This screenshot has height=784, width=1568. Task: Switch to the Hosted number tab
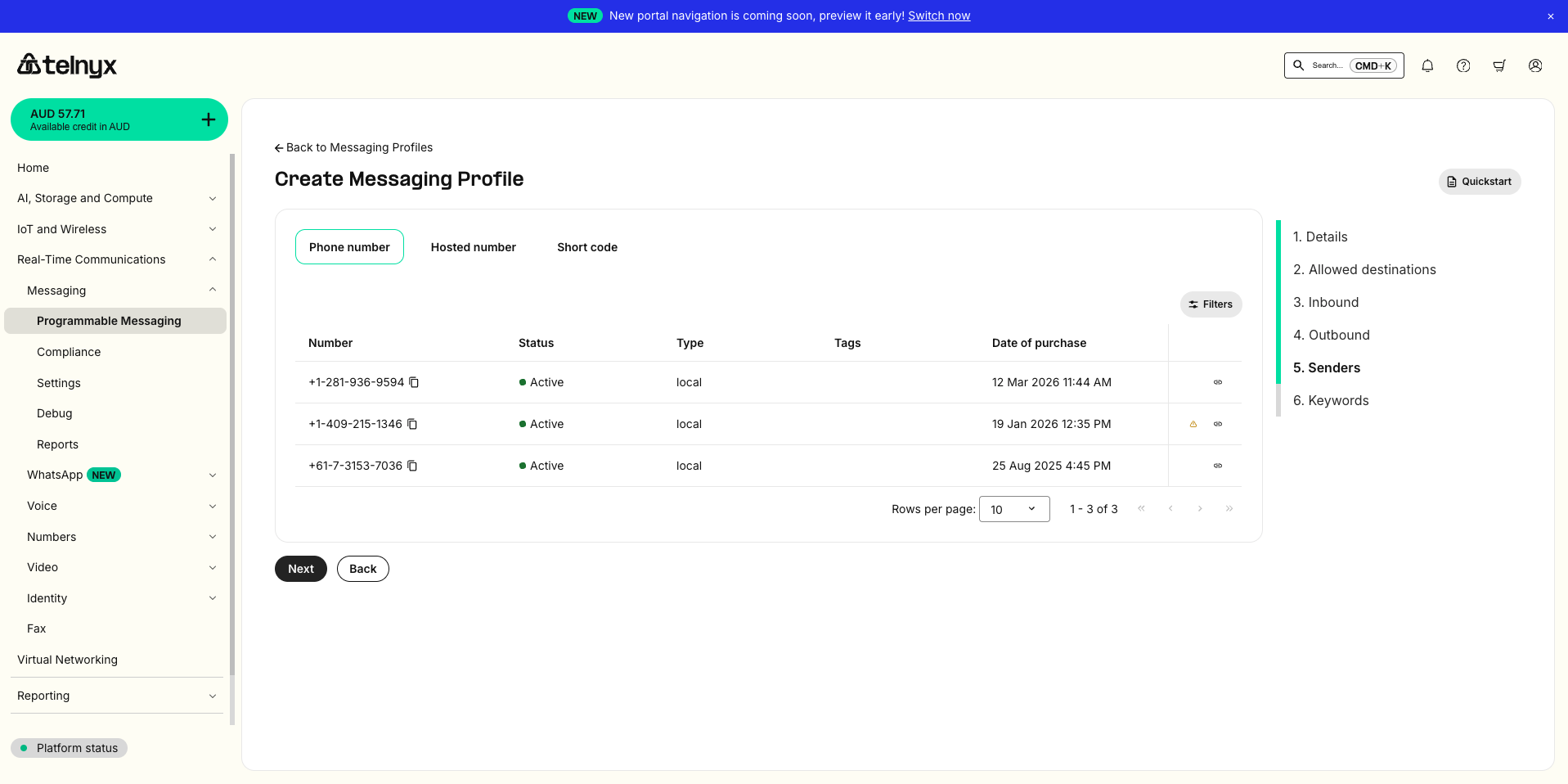point(473,246)
